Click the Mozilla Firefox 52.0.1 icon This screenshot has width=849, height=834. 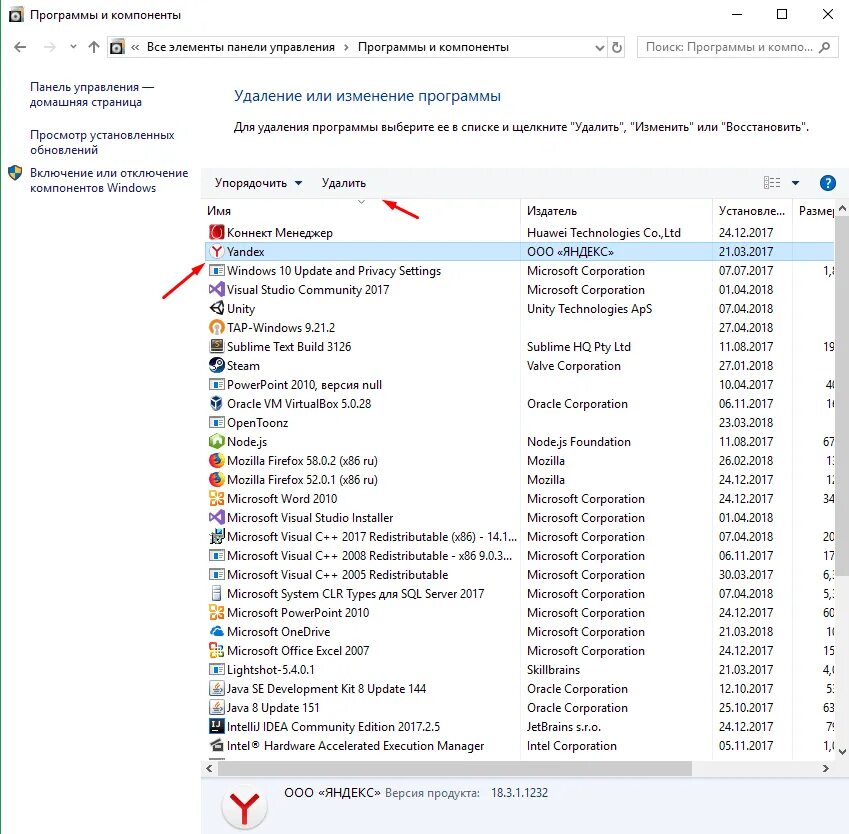tap(217, 479)
